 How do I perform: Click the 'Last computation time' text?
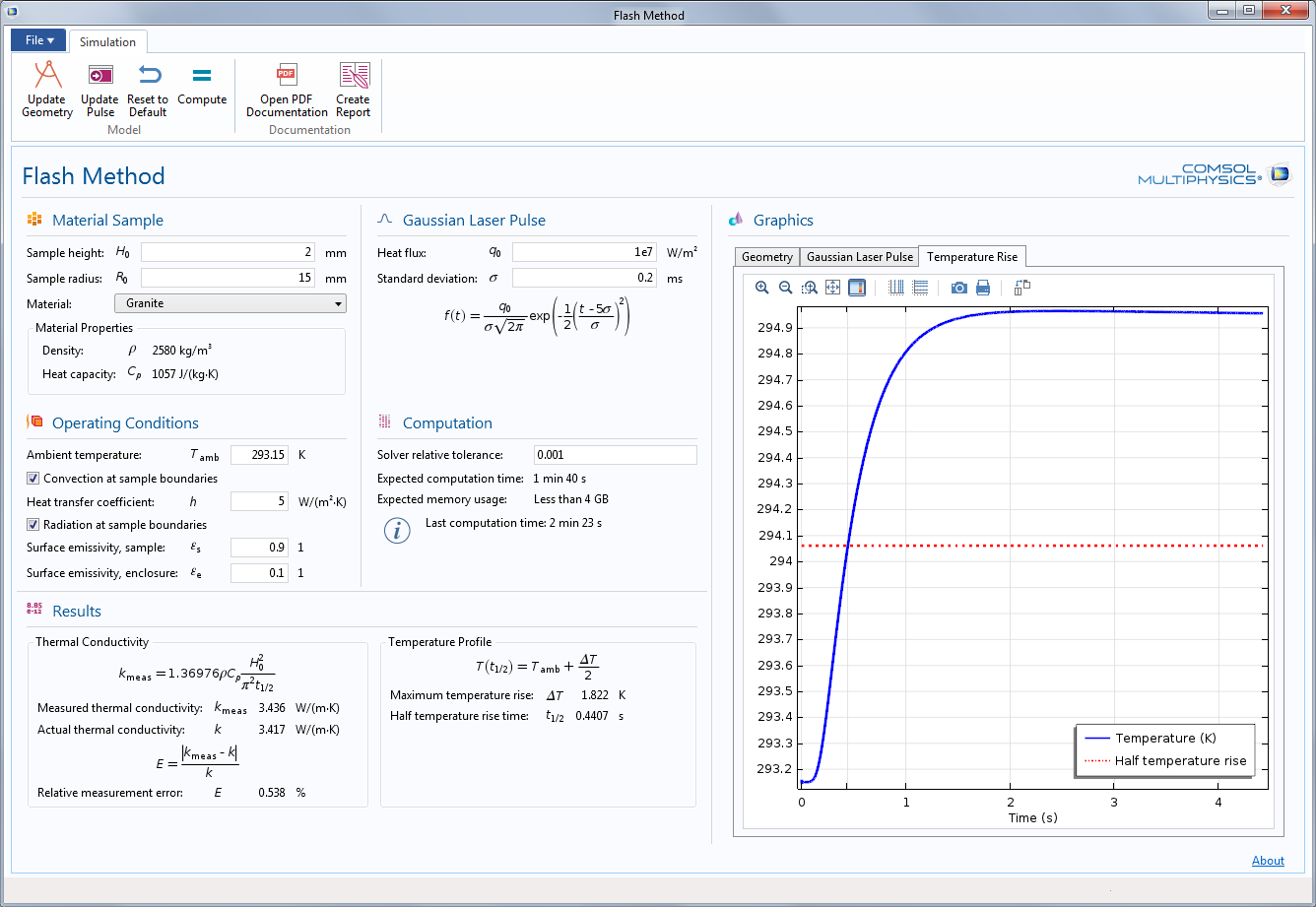click(513, 523)
